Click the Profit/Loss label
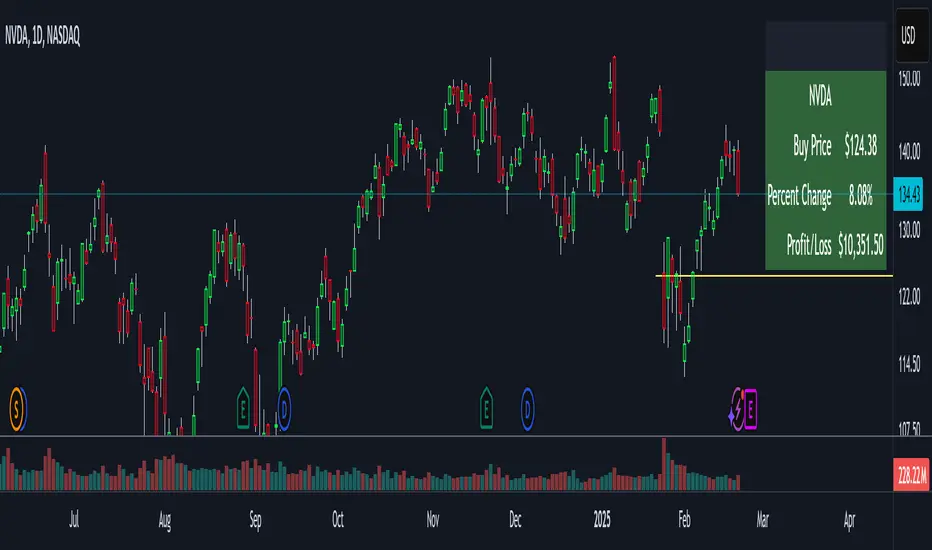This screenshot has height=550, width=932. (x=809, y=244)
